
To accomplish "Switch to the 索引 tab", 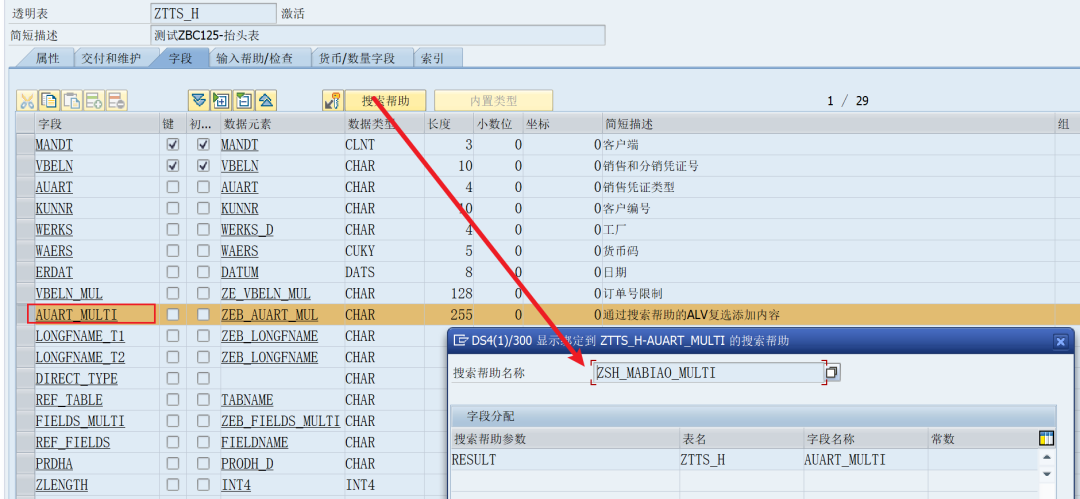I will (x=432, y=59).
